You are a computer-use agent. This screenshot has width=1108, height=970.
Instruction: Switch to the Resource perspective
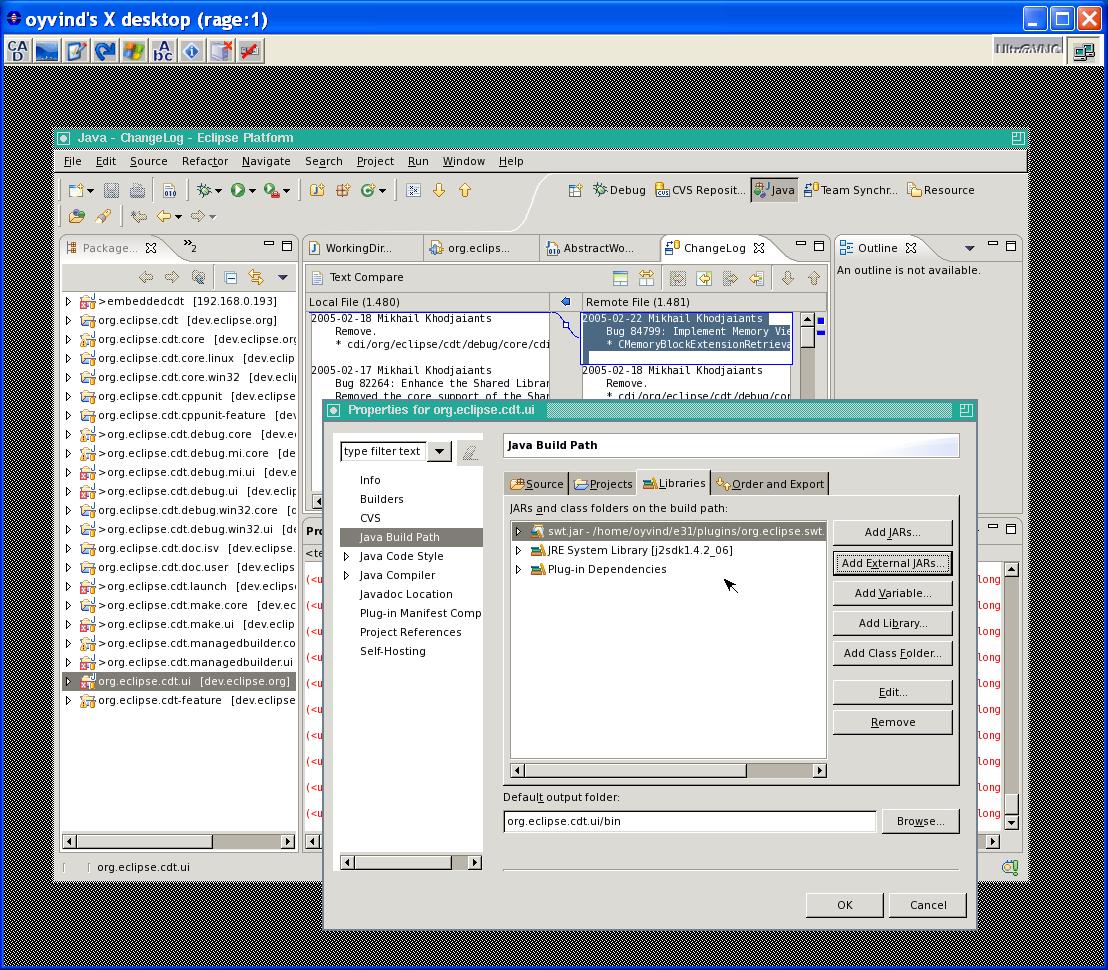[x=941, y=190]
